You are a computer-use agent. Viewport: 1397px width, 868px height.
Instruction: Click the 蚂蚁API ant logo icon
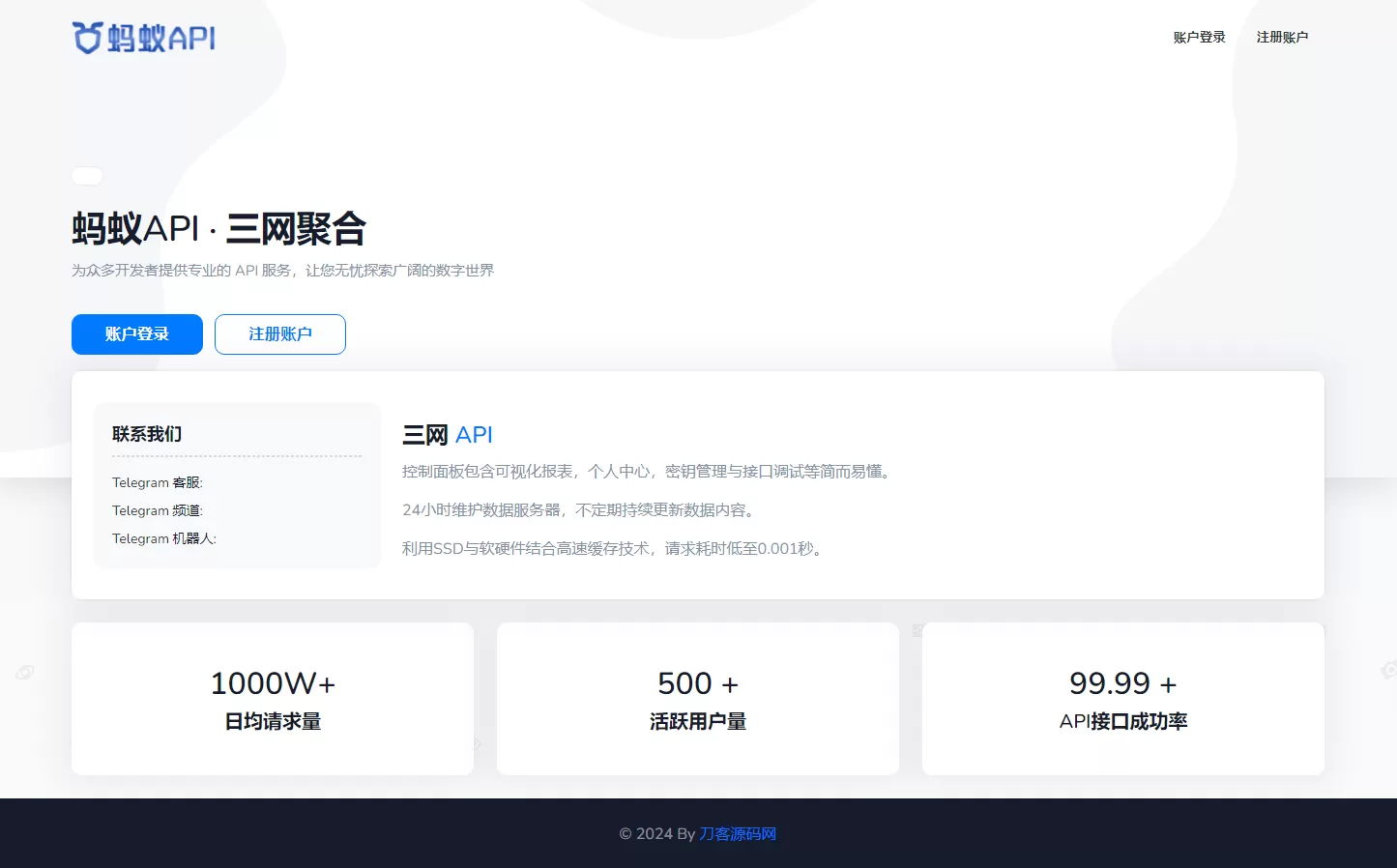pyautogui.click(x=86, y=37)
